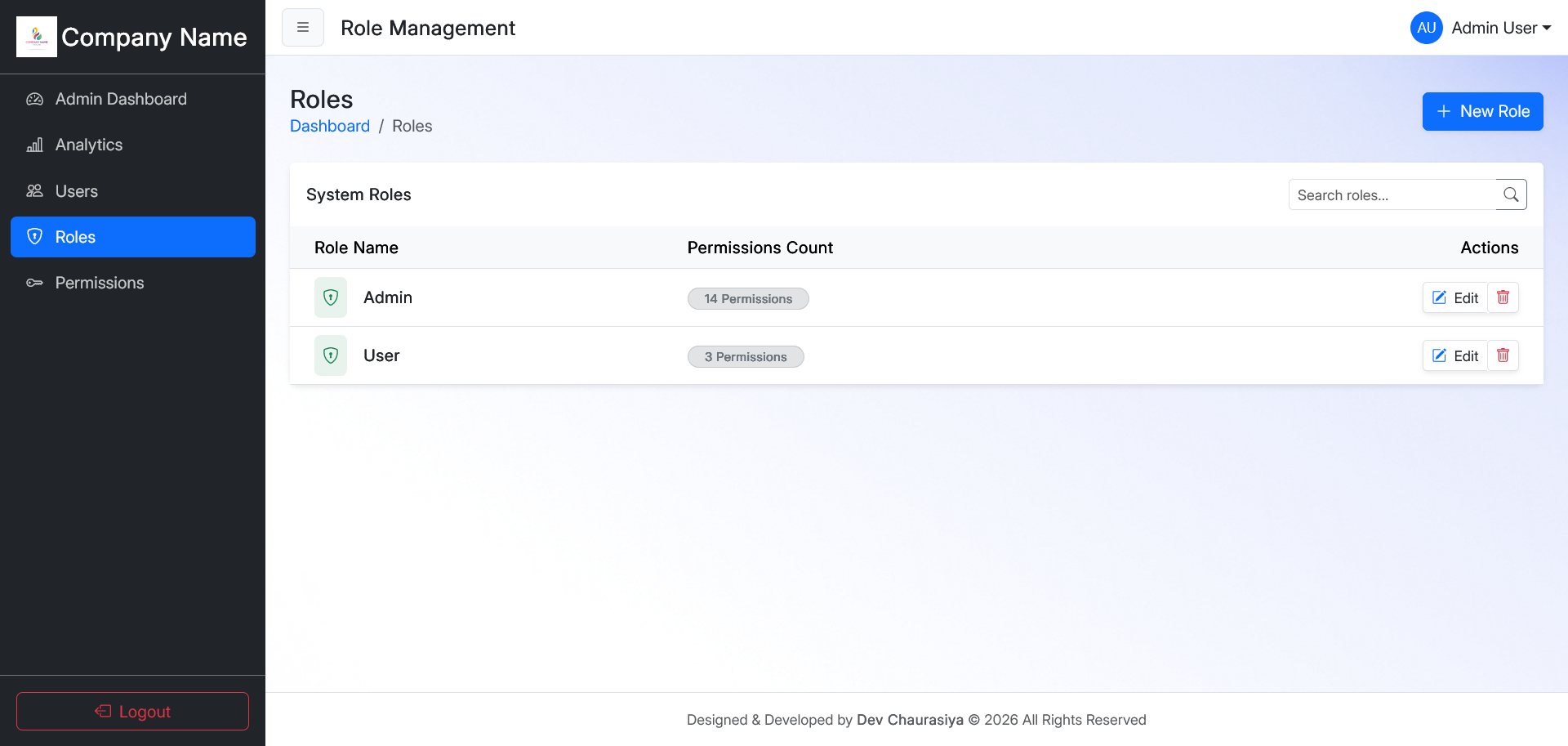Click the Search roles input field
Screen dimensions: 1568x746
click(1392, 194)
